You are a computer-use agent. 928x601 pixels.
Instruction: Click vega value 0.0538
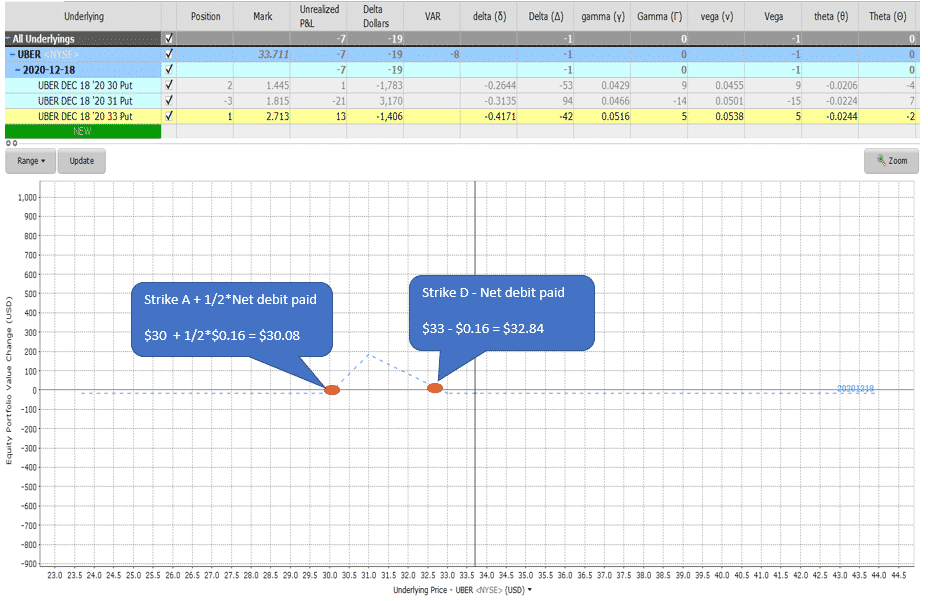click(729, 117)
